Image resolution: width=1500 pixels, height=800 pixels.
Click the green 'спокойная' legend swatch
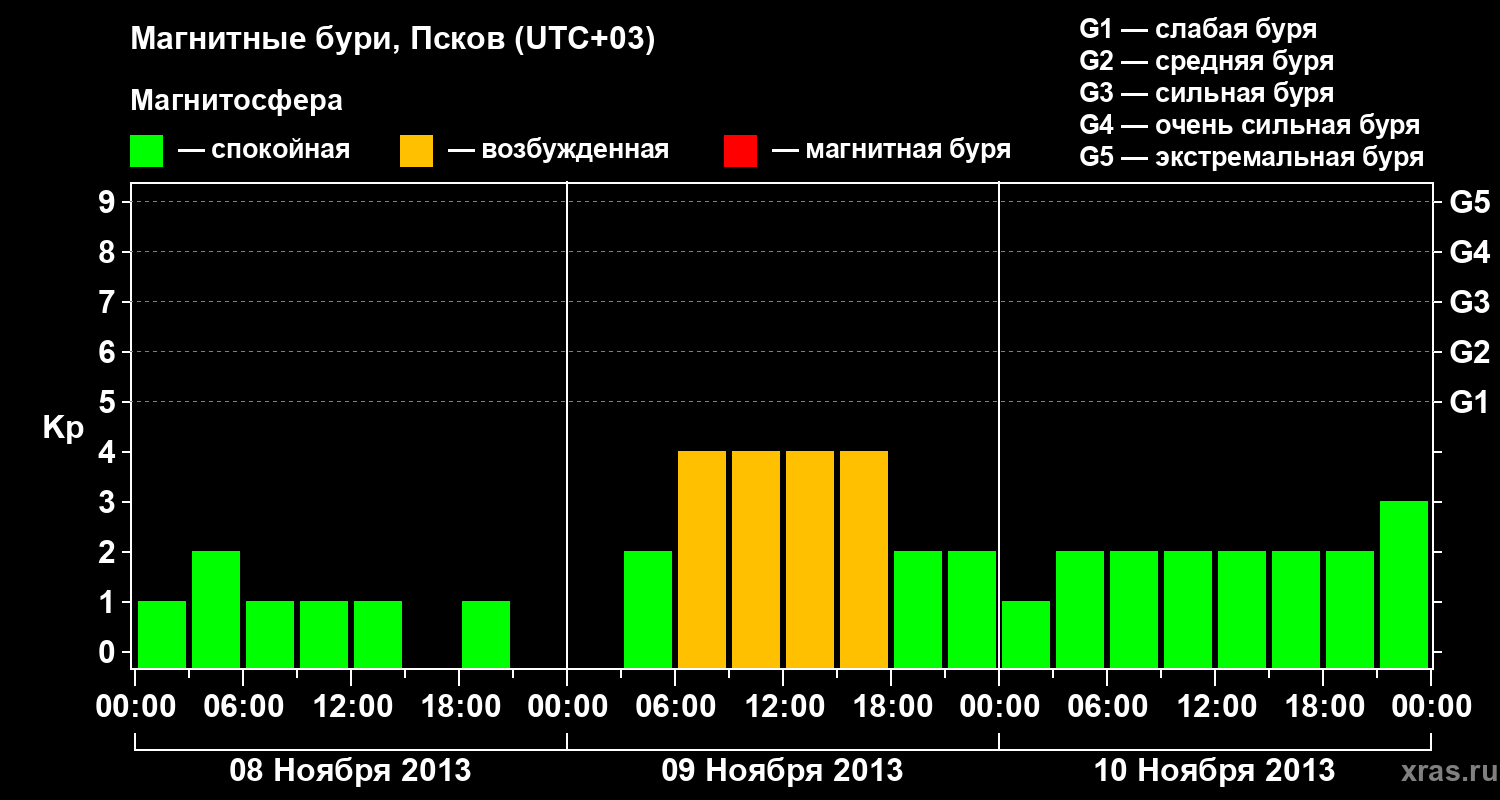pos(146,151)
